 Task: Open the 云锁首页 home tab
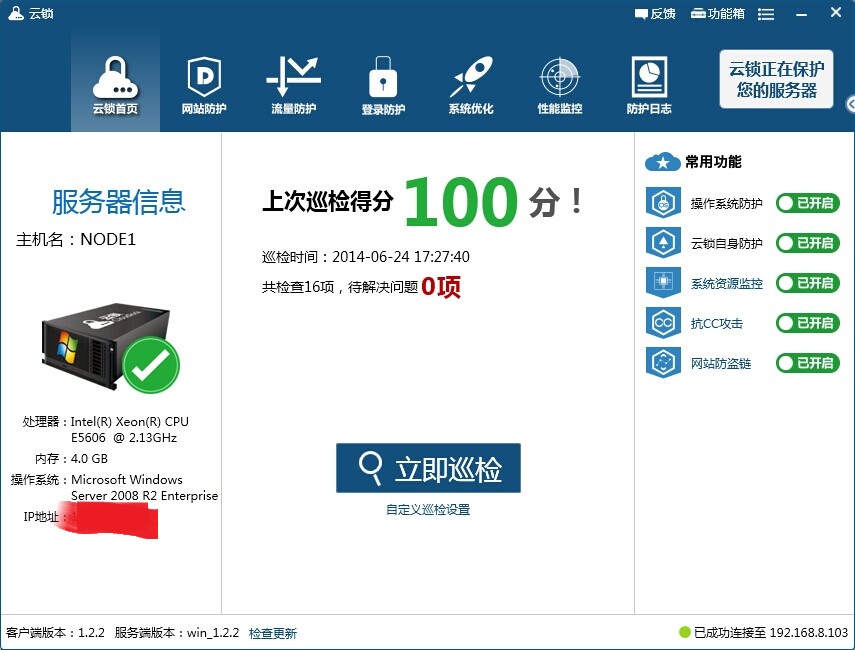[x=115, y=85]
